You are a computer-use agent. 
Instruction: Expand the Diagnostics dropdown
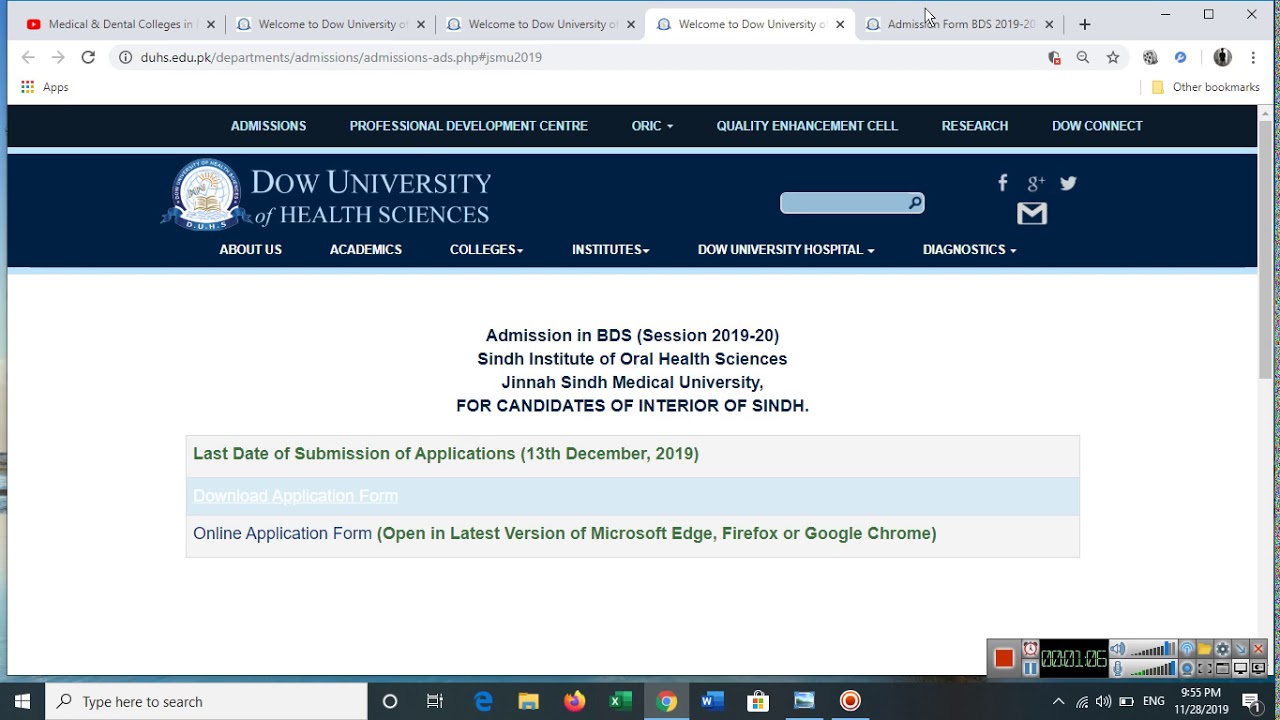(x=969, y=250)
